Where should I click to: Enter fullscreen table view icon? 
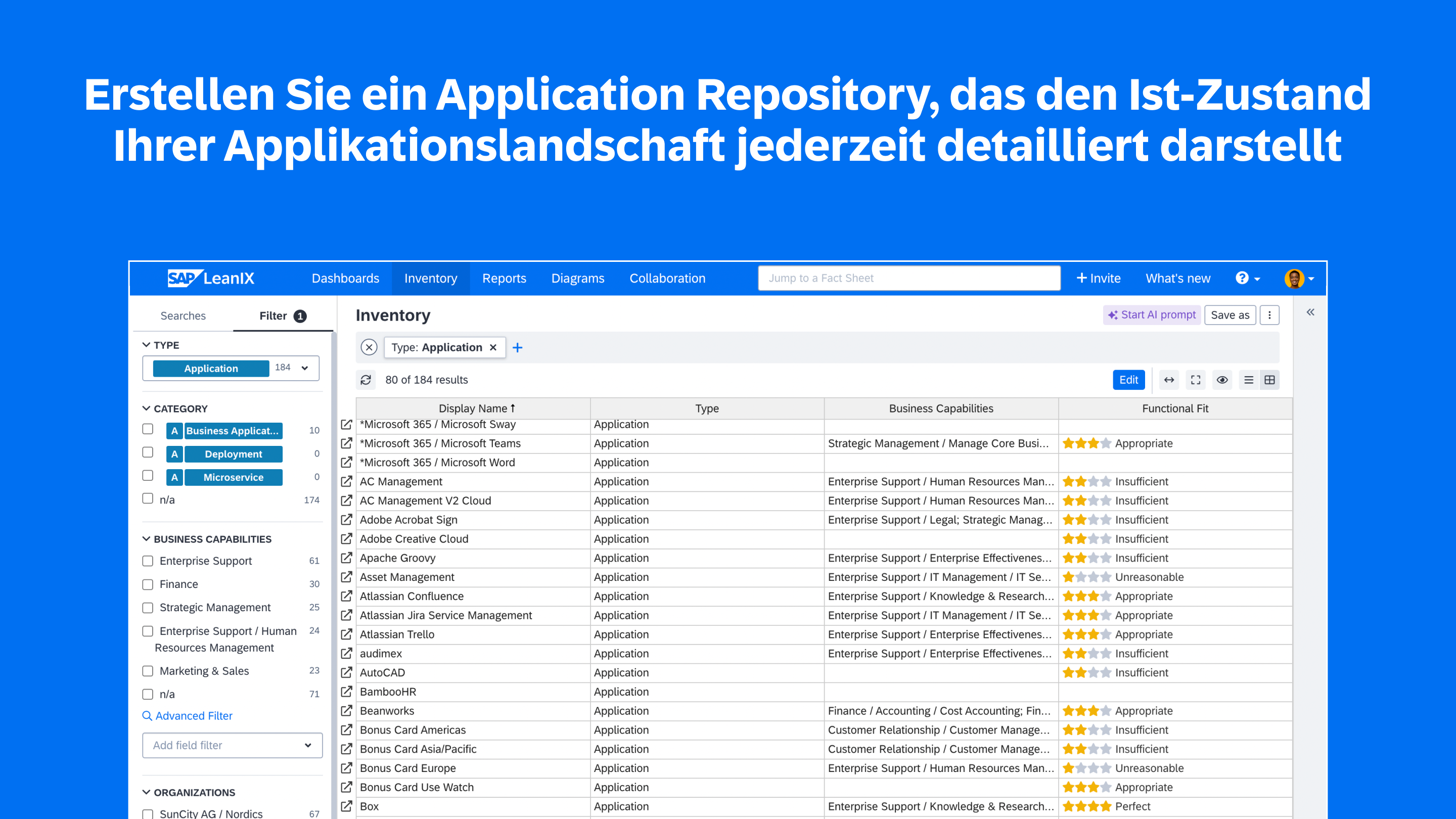coord(1196,380)
